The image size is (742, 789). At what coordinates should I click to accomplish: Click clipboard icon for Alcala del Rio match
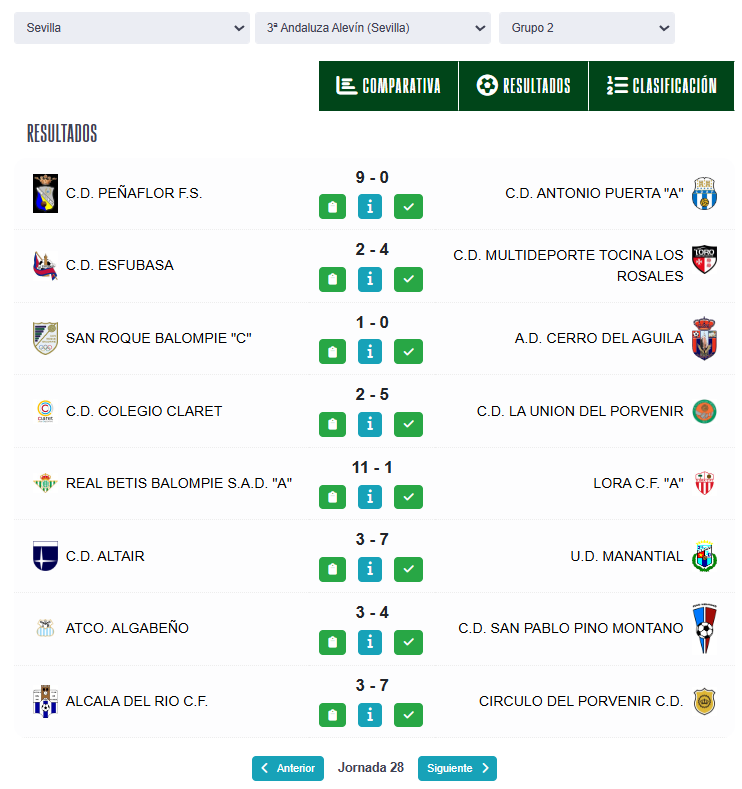click(332, 715)
